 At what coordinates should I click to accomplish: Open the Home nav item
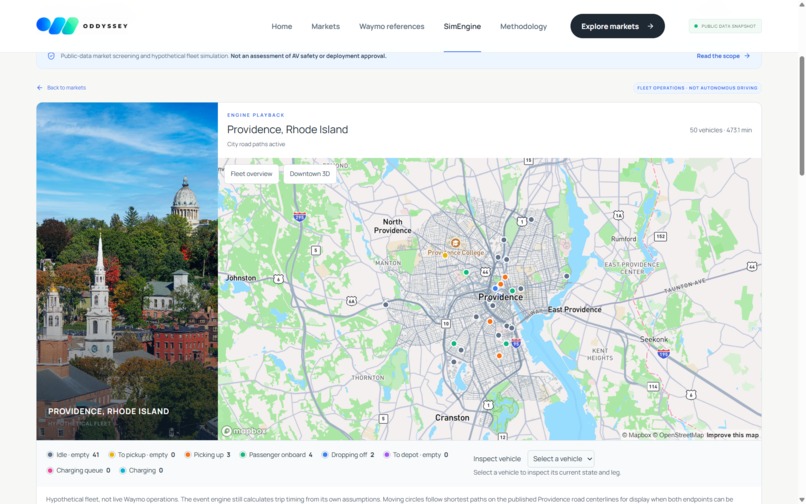pyautogui.click(x=282, y=26)
